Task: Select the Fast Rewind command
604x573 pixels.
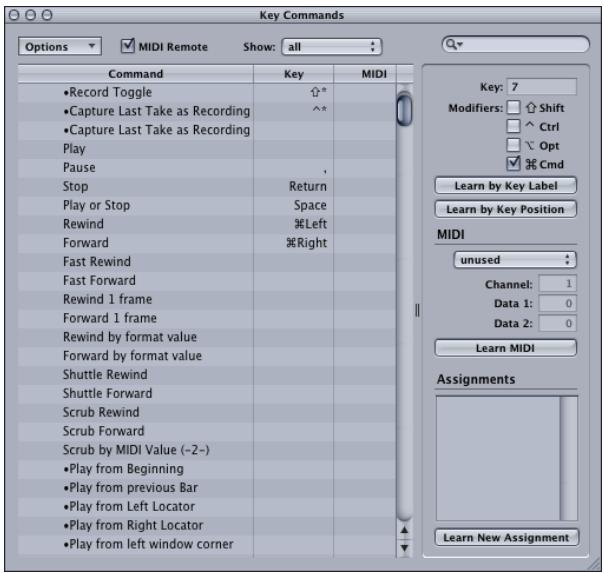Action: point(206,262)
